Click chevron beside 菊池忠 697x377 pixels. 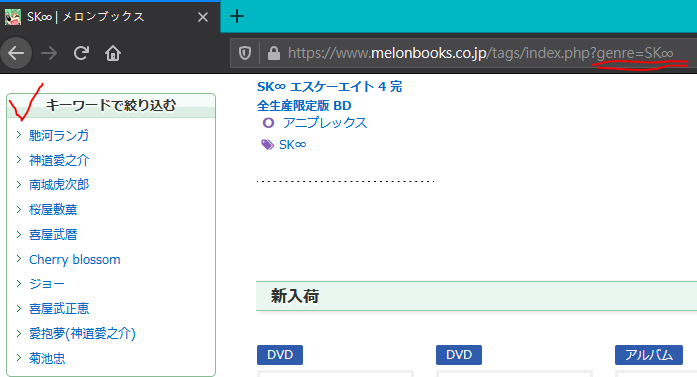pos(19,357)
